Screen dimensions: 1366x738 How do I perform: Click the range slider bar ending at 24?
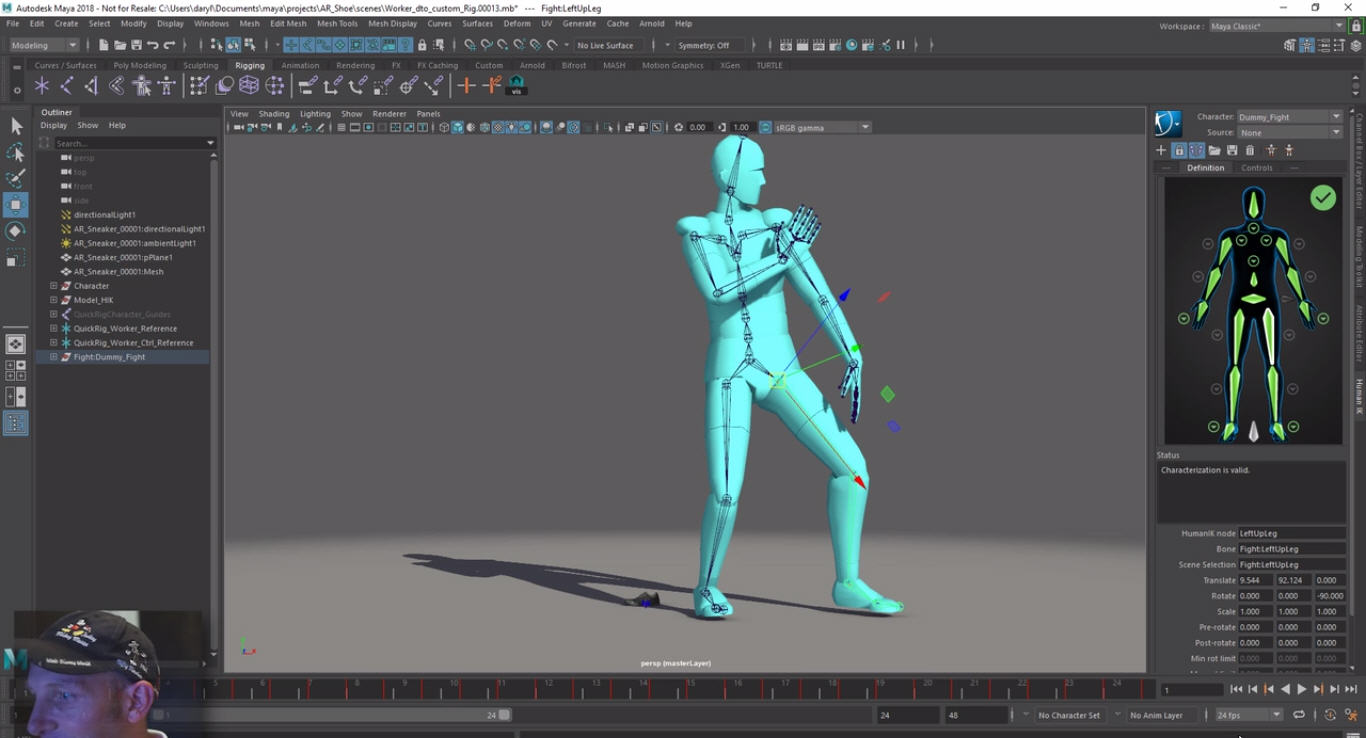point(333,715)
